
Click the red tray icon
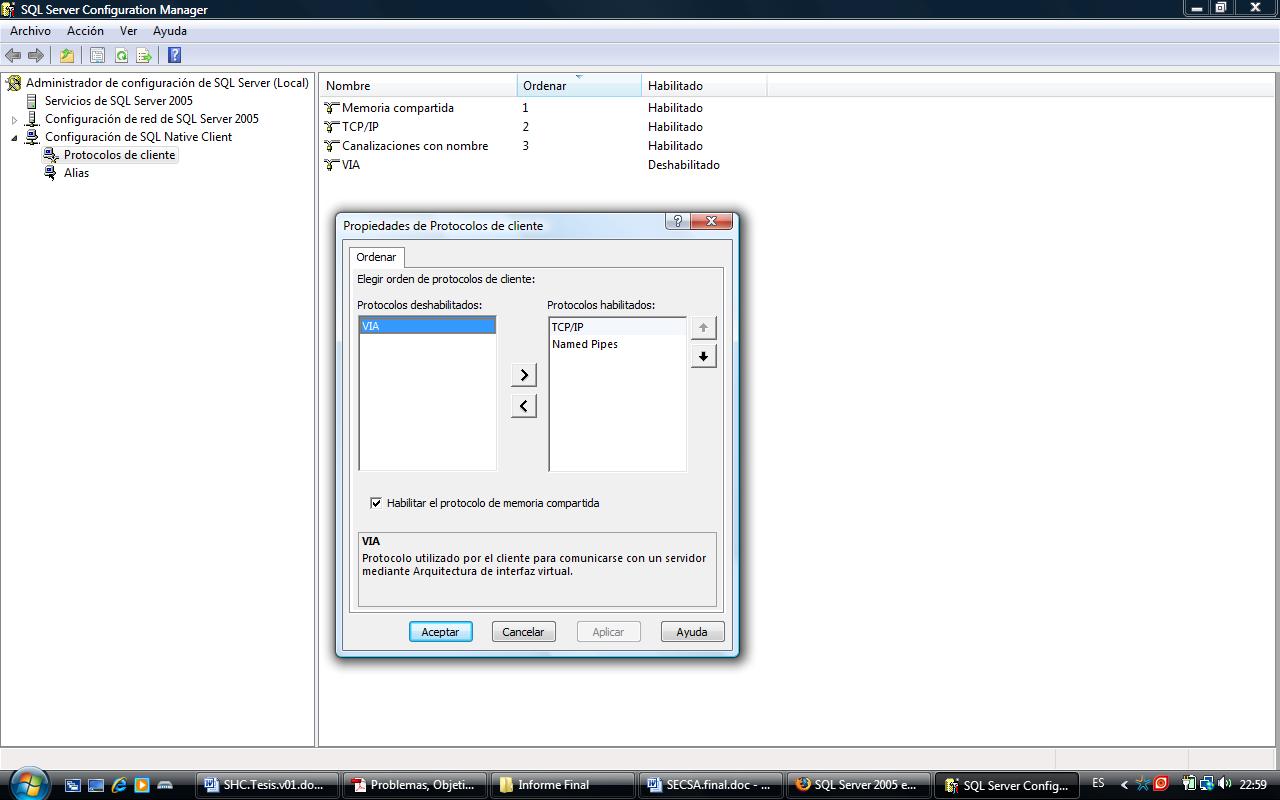(x=1161, y=784)
